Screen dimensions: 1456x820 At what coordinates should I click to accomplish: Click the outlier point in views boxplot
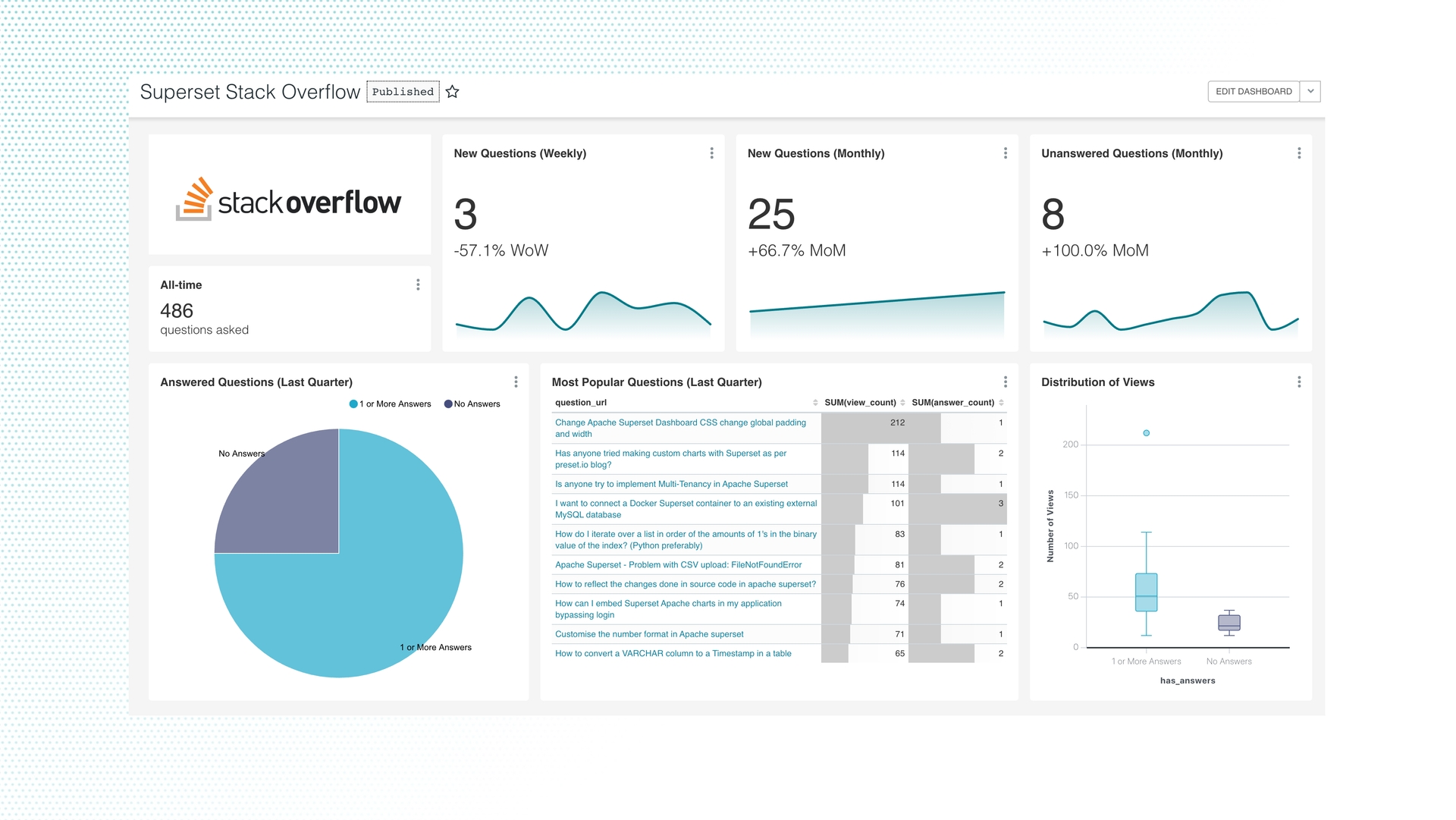pyautogui.click(x=1146, y=433)
